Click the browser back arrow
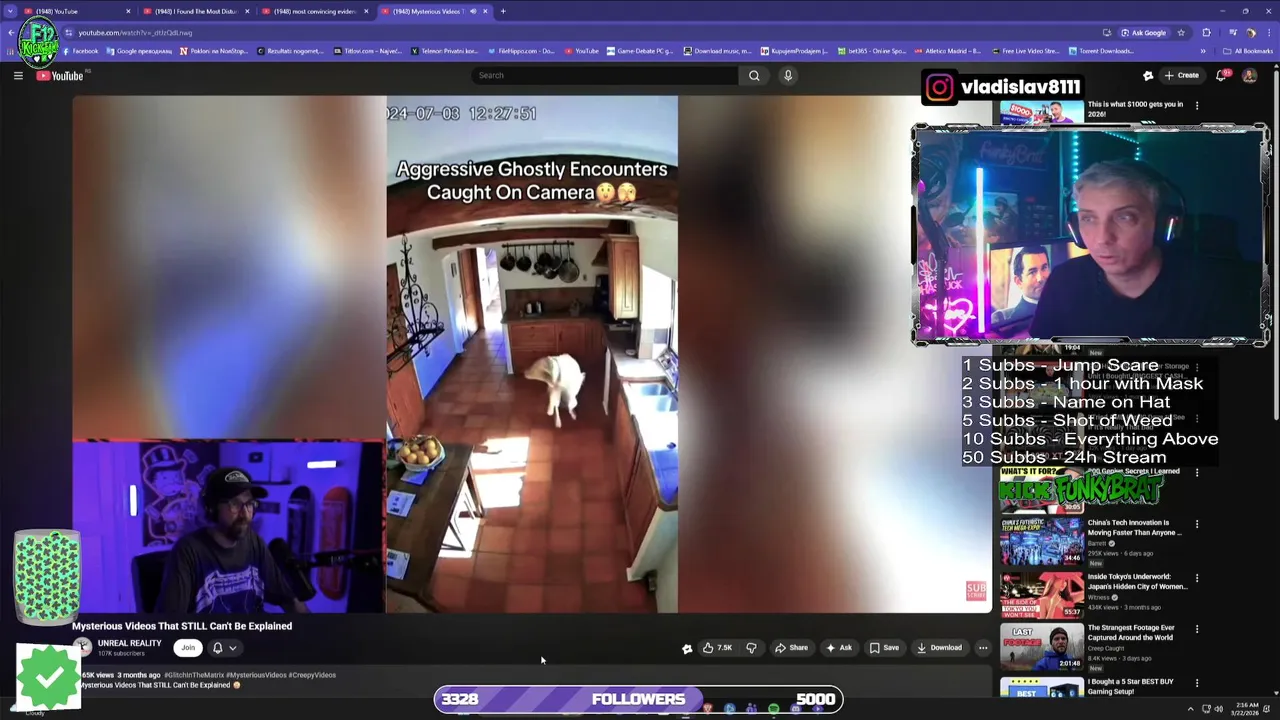 [10, 32]
